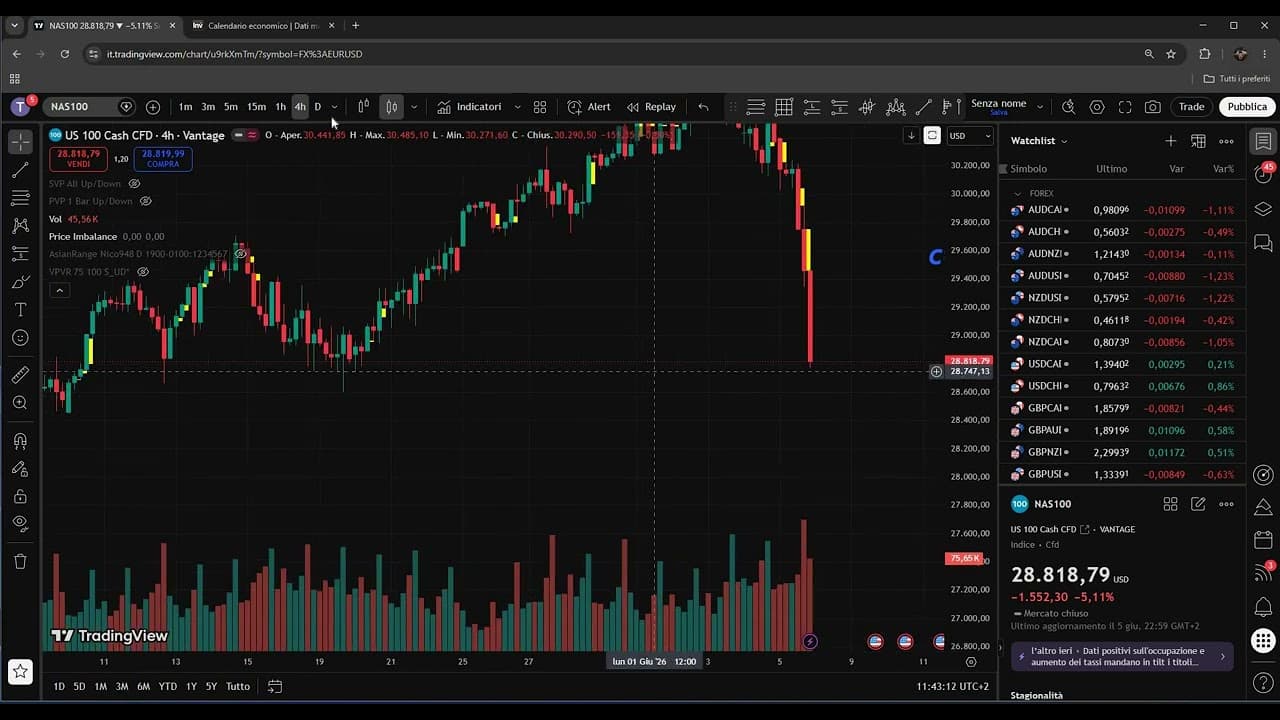Select the text annotation tool

[x=20, y=310]
